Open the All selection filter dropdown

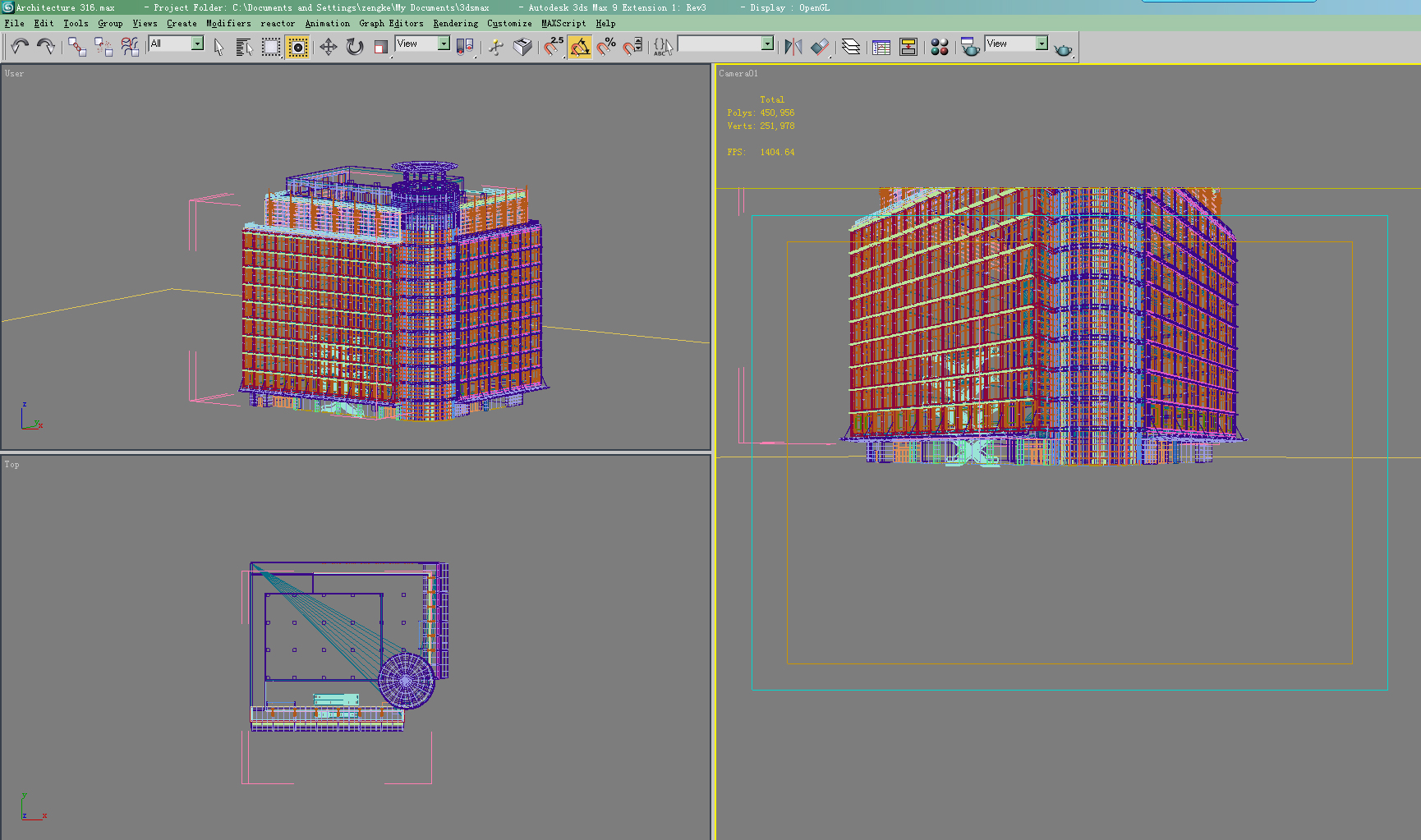(177, 44)
